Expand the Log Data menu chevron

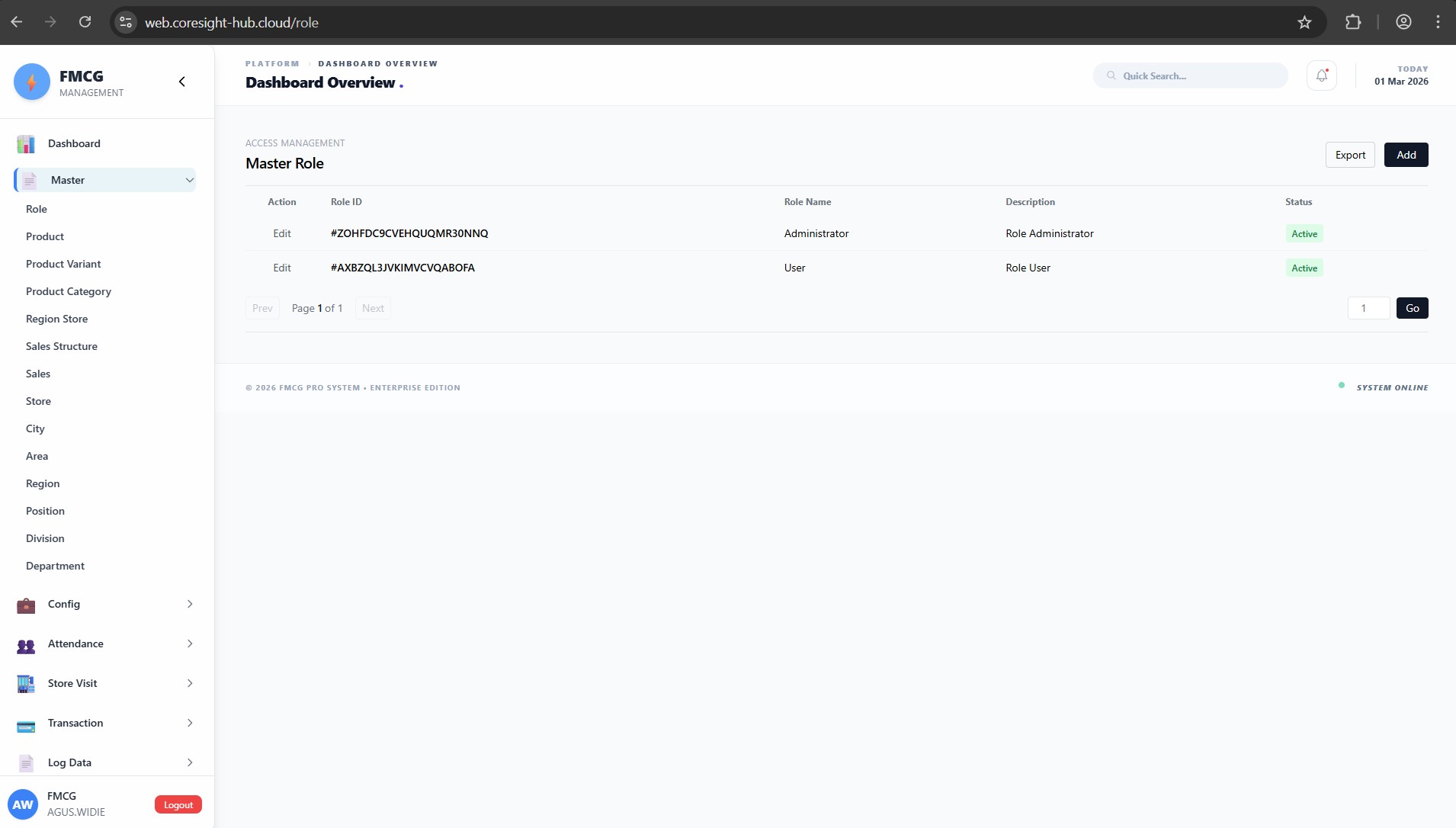(x=189, y=762)
